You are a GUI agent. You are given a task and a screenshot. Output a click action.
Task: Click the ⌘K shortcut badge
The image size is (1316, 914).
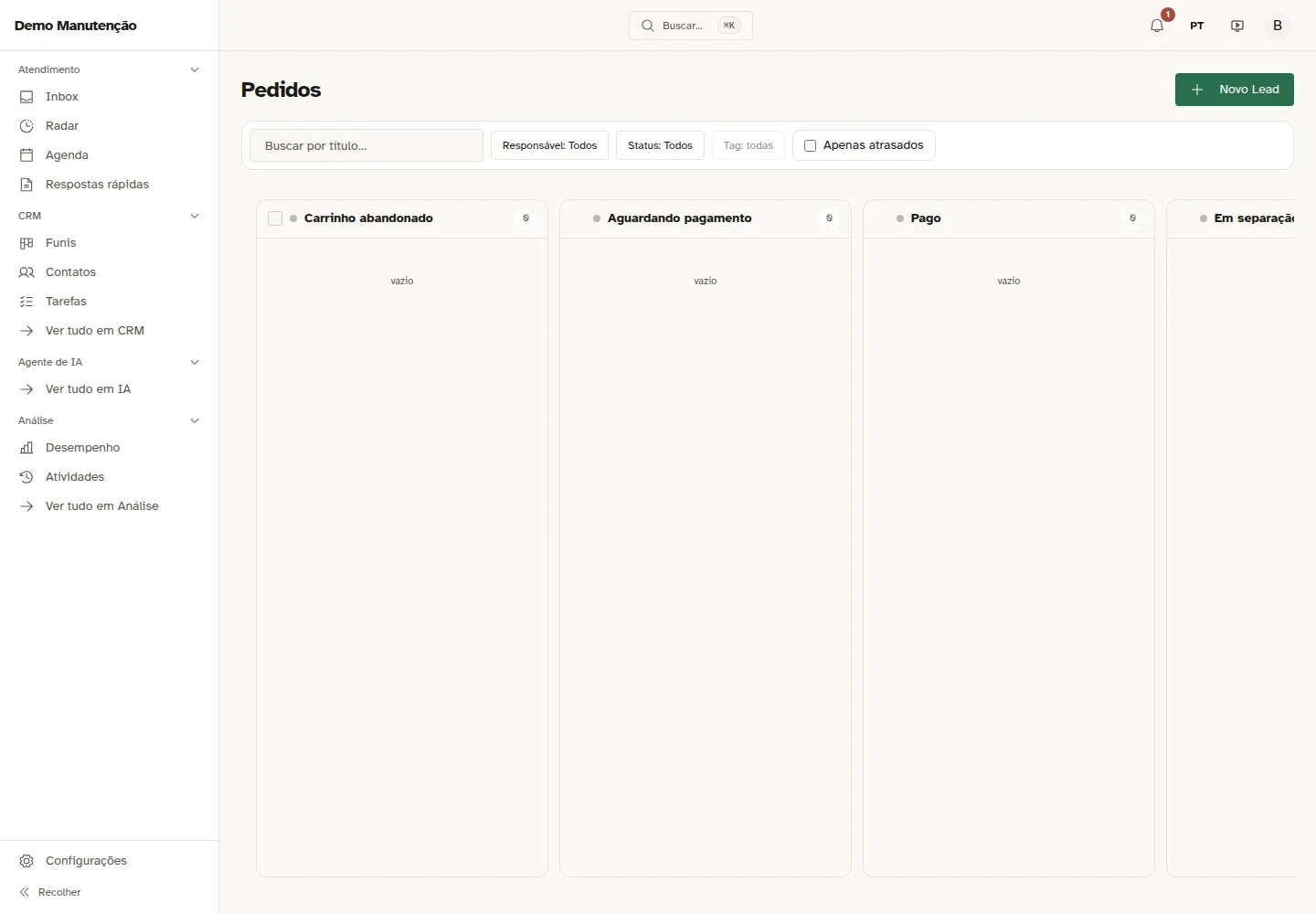[729, 26]
